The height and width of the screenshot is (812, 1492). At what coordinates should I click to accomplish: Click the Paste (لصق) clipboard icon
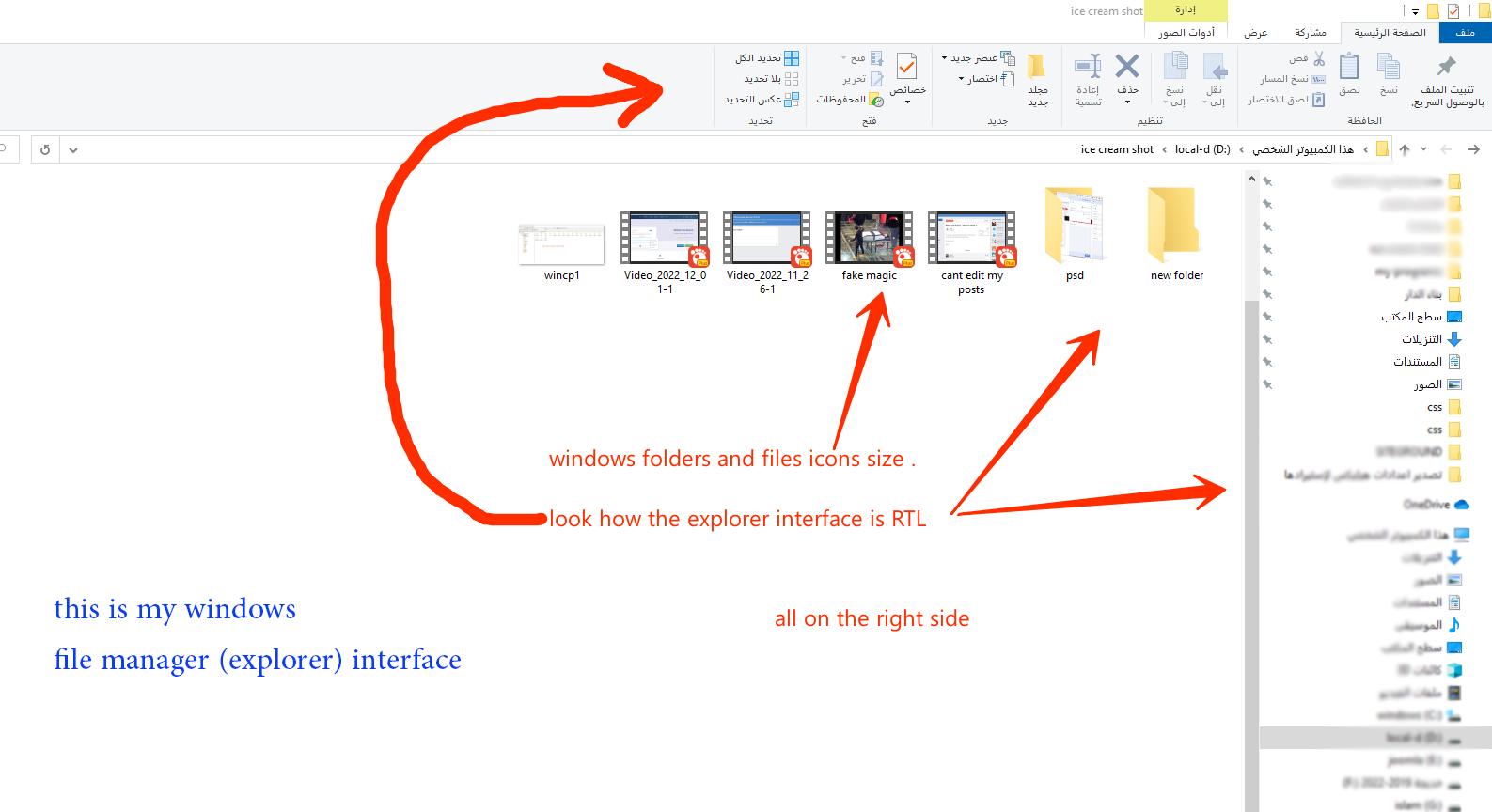(1349, 67)
